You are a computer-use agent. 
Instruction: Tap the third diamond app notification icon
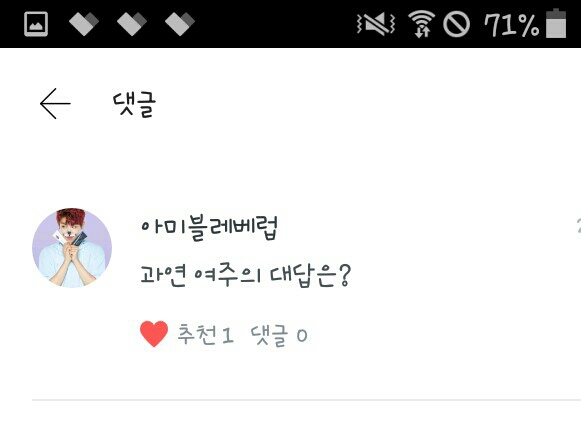click(180, 24)
